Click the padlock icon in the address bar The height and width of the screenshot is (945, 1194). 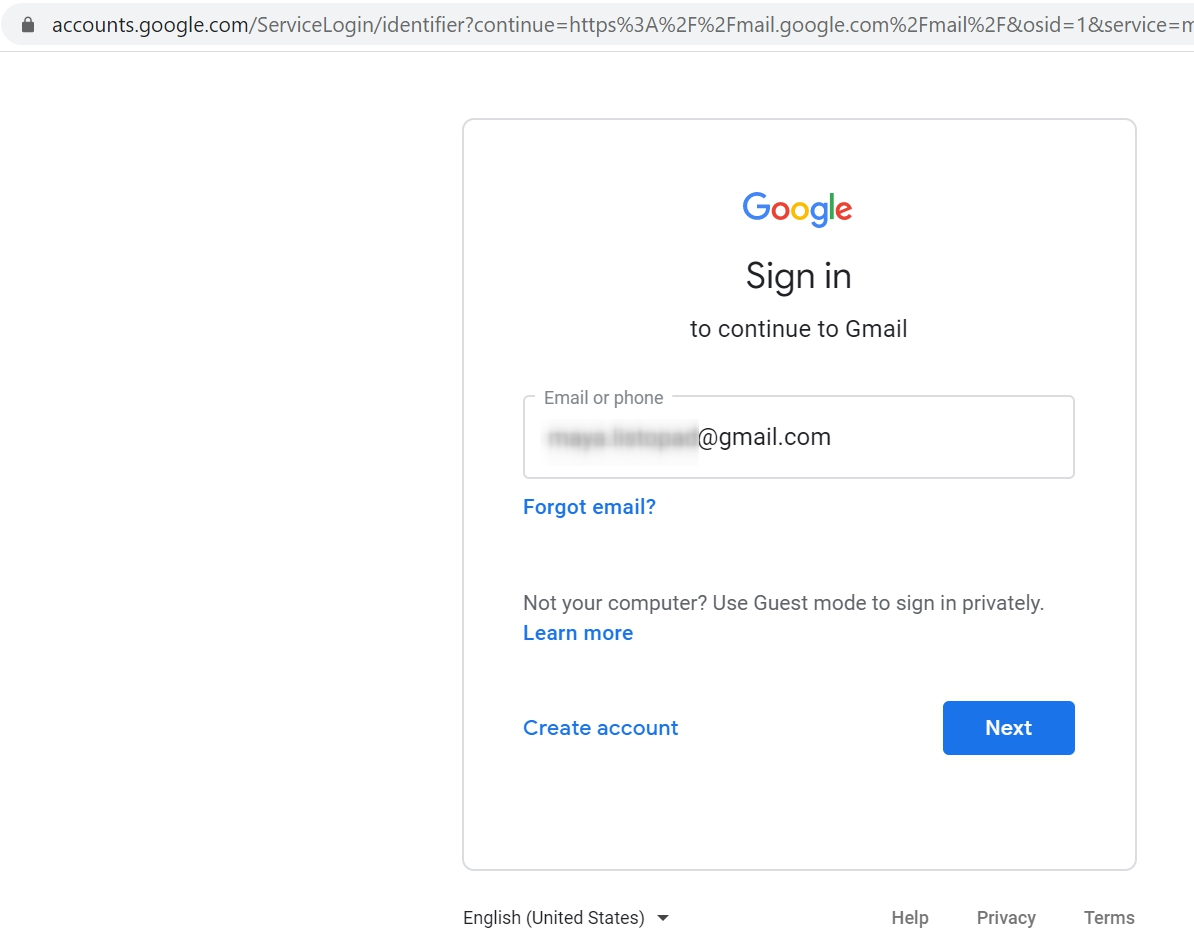pos(27,25)
